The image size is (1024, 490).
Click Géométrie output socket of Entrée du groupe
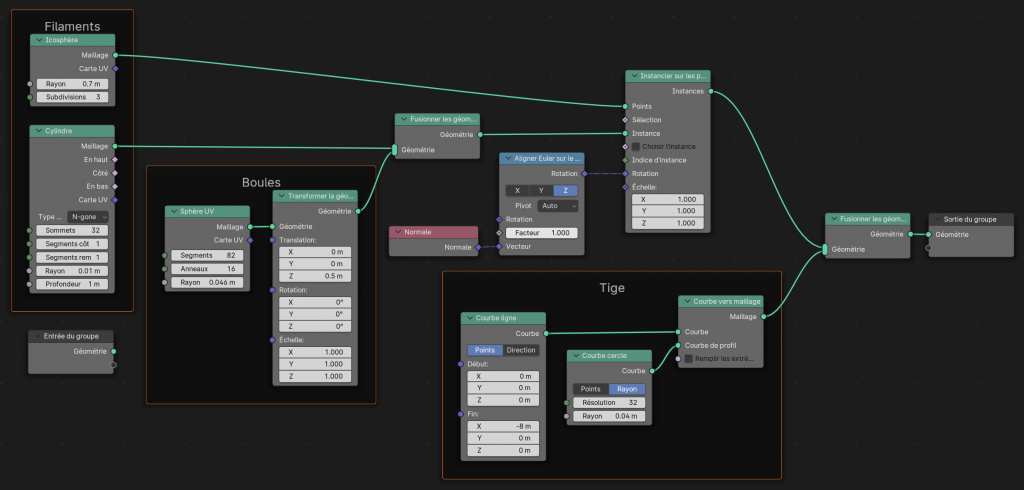click(114, 351)
